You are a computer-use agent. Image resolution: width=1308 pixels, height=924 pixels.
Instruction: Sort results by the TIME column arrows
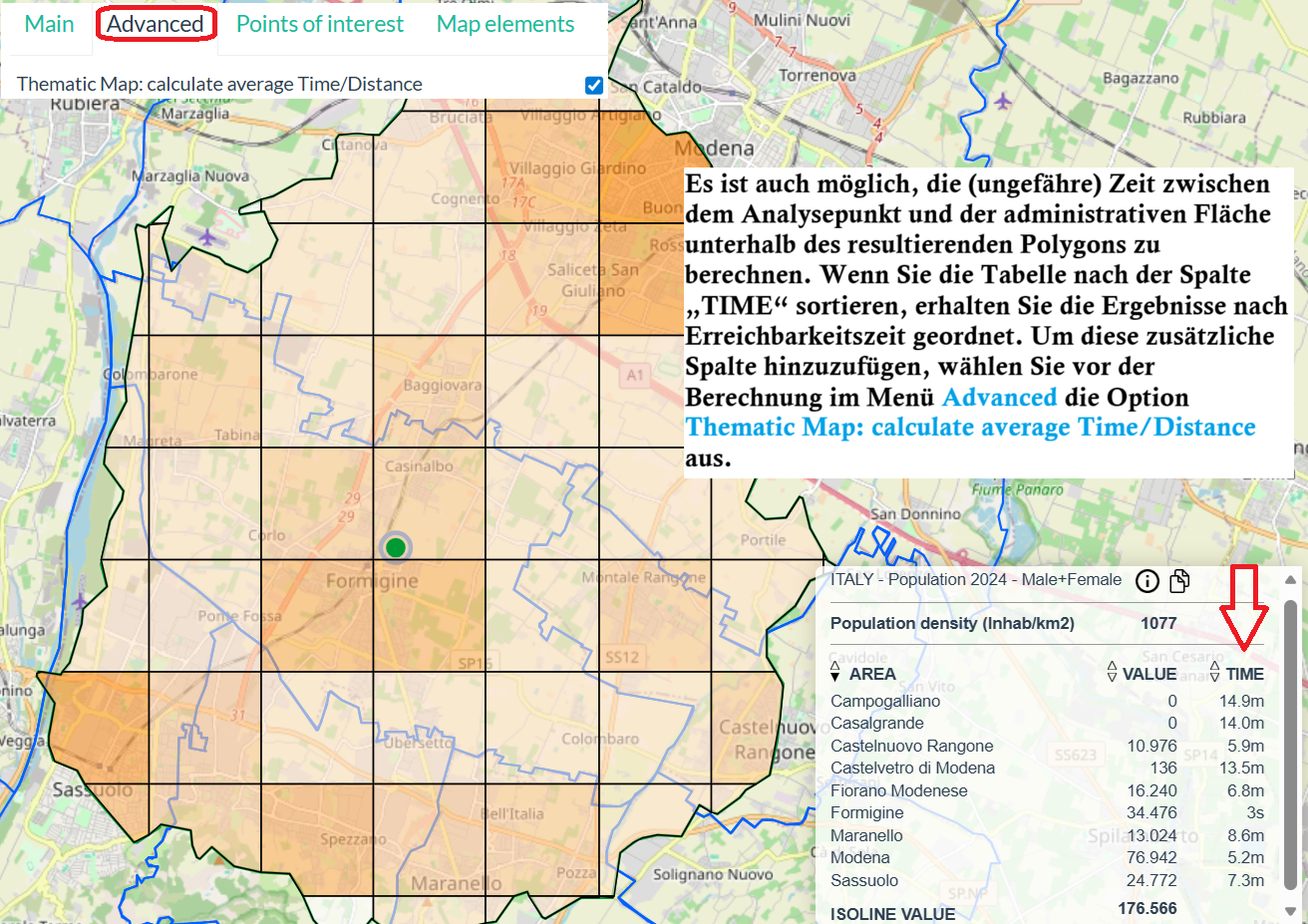(x=1214, y=673)
